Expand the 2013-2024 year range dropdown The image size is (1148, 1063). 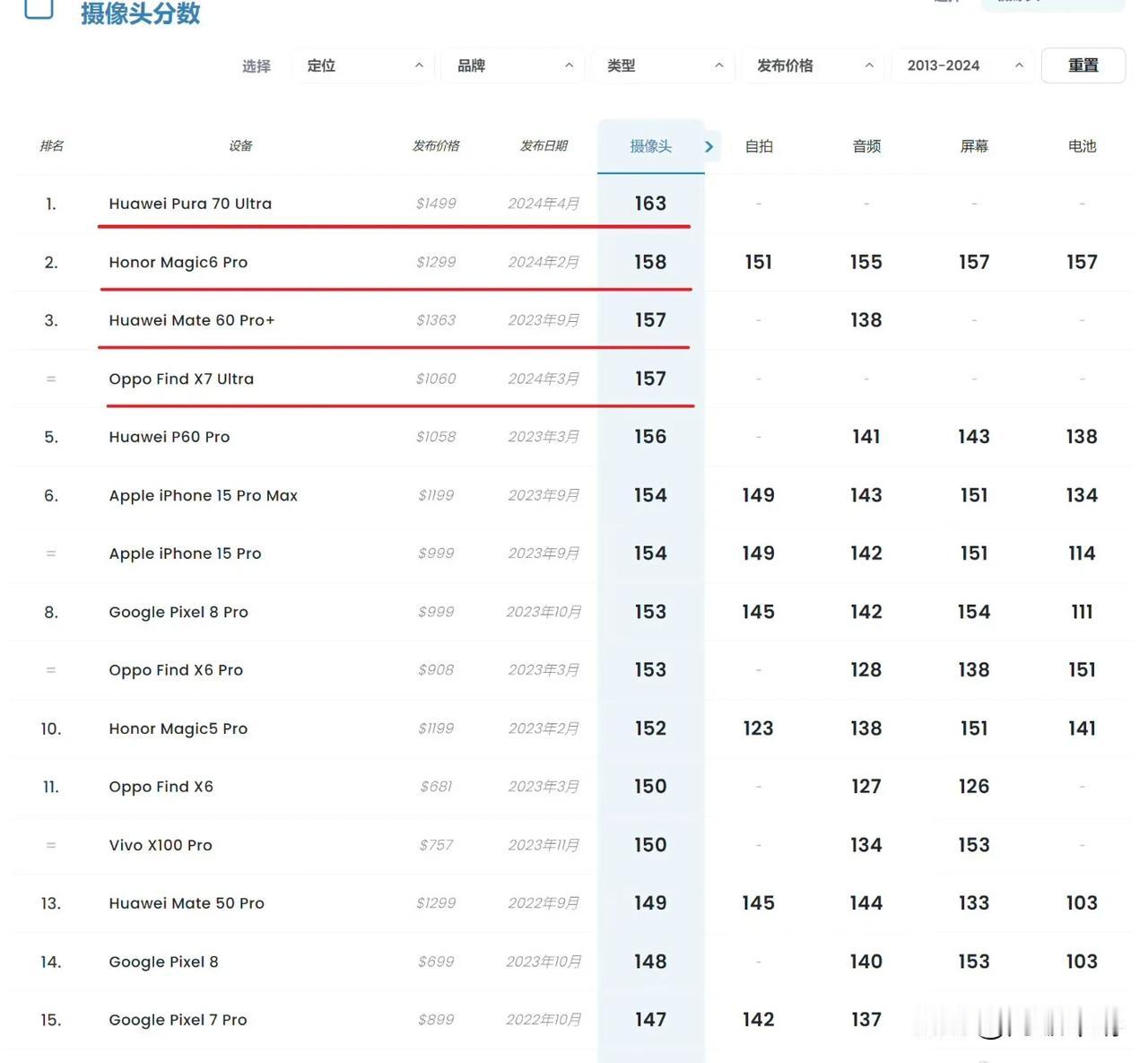click(x=964, y=65)
